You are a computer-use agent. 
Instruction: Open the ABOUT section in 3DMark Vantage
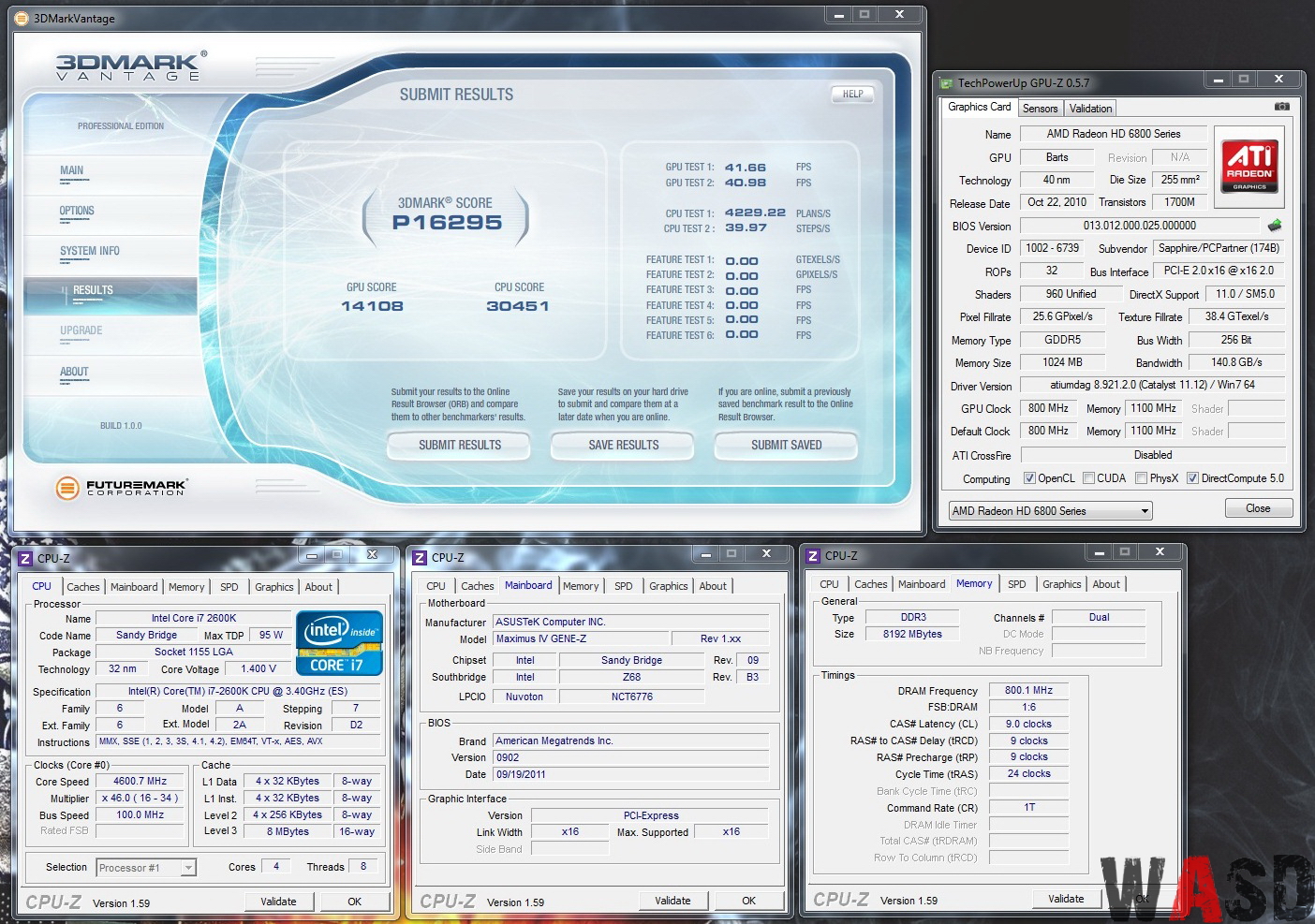[74, 372]
